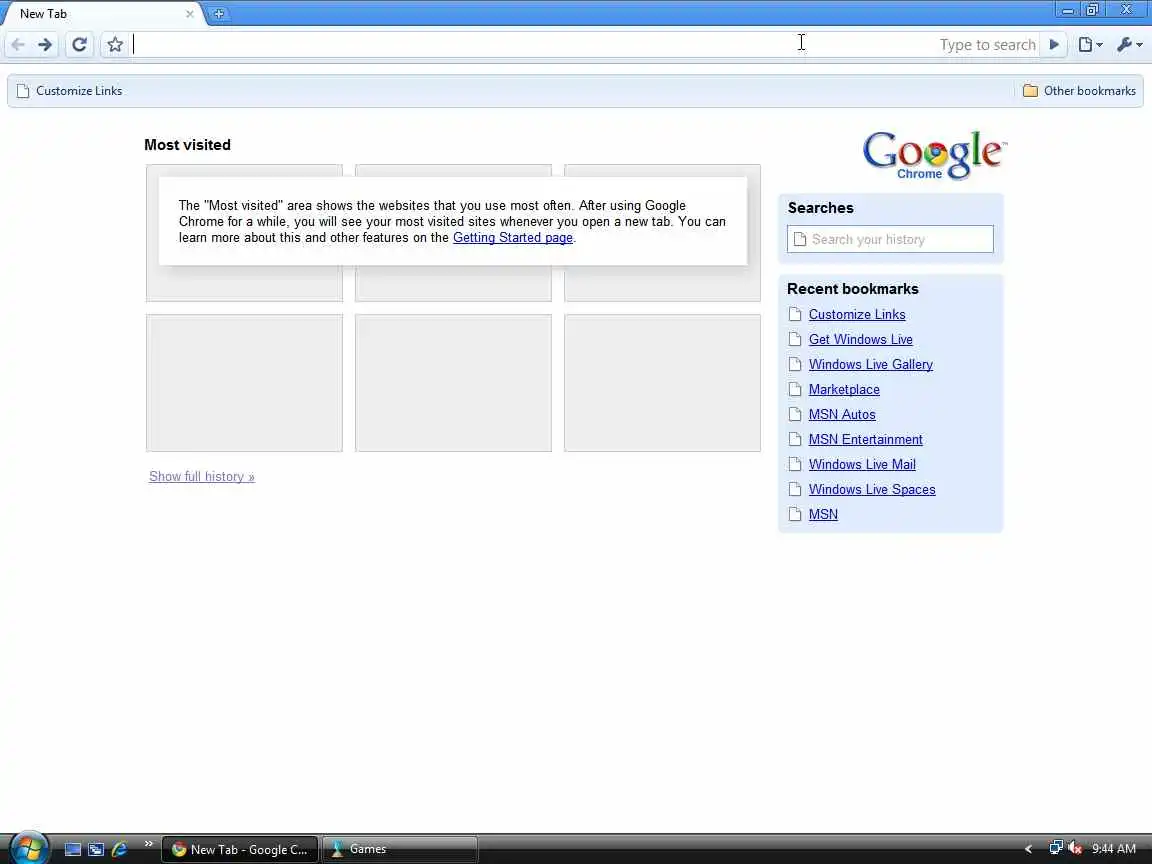1152x864 pixels.
Task: Open Get Windows Live bookmark
Action: 860,339
